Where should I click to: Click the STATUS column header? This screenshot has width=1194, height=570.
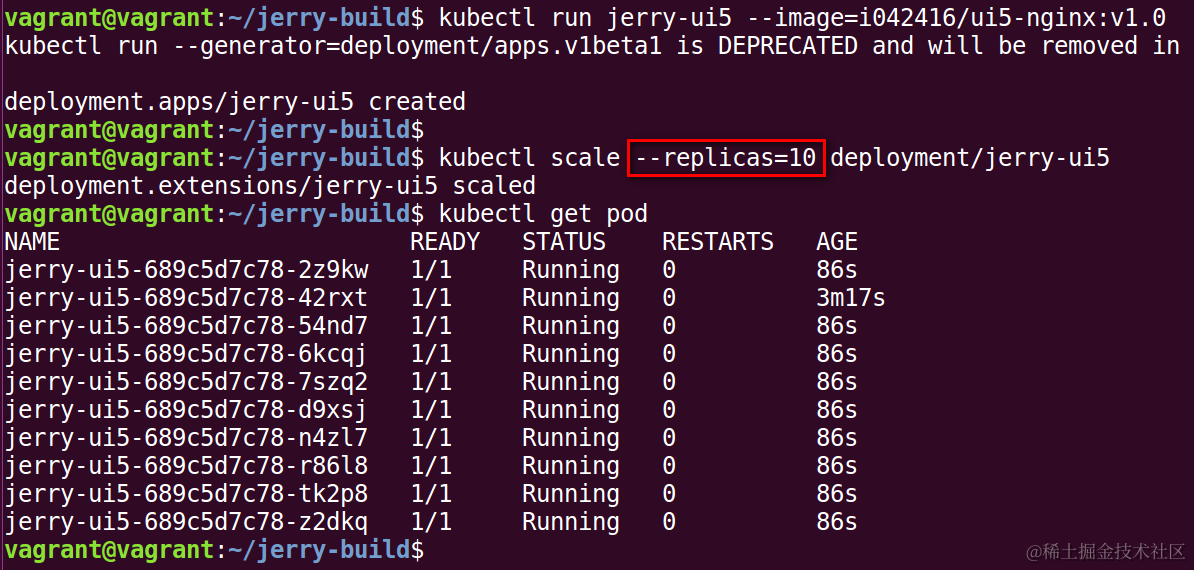564,242
